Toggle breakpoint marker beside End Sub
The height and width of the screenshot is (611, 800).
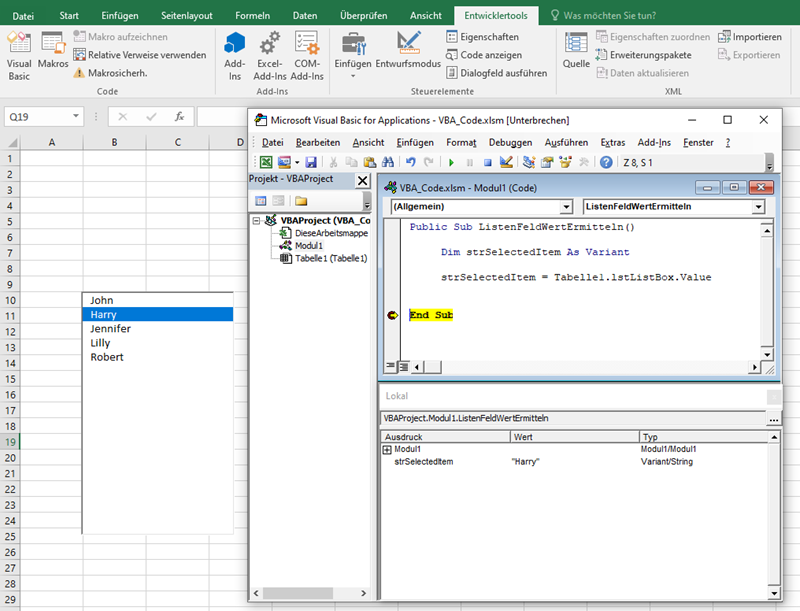point(392,315)
